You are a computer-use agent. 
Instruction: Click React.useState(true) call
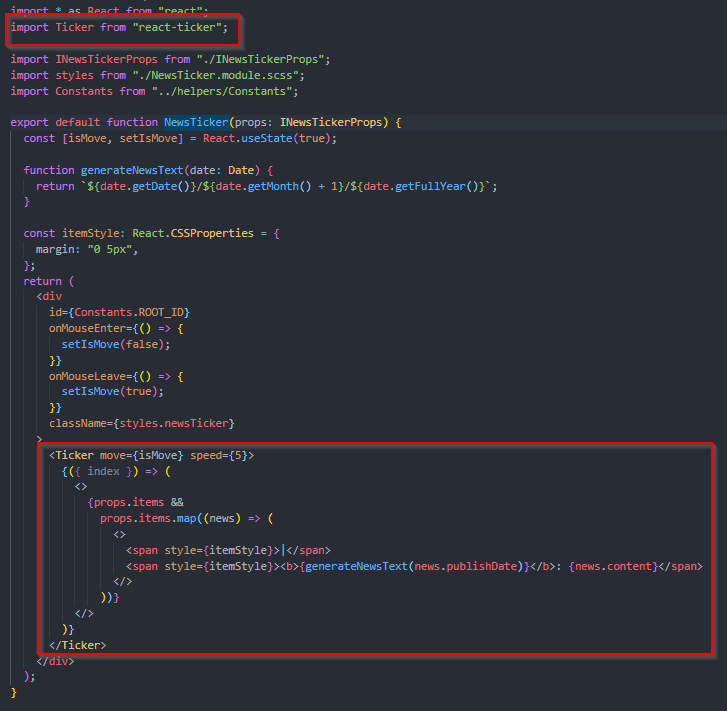point(267,138)
